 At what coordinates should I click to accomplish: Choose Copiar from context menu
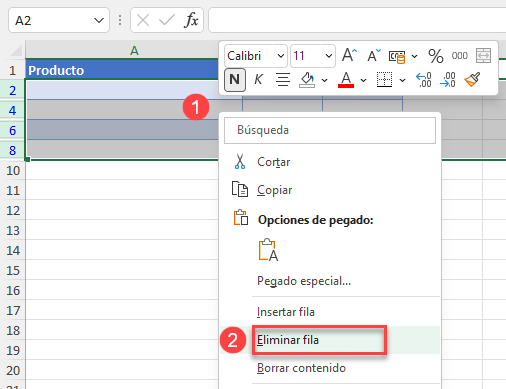point(330,190)
